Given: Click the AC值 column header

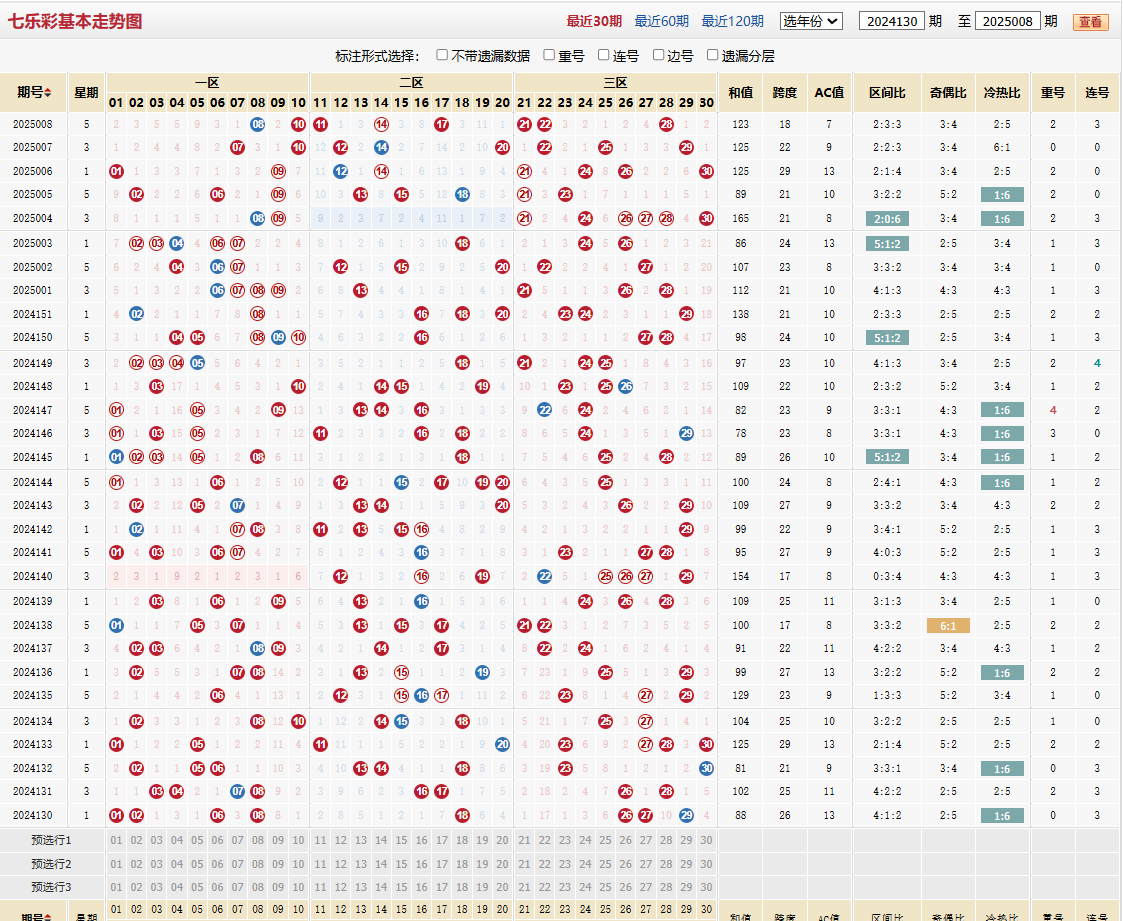Looking at the screenshot, I should pos(829,92).
